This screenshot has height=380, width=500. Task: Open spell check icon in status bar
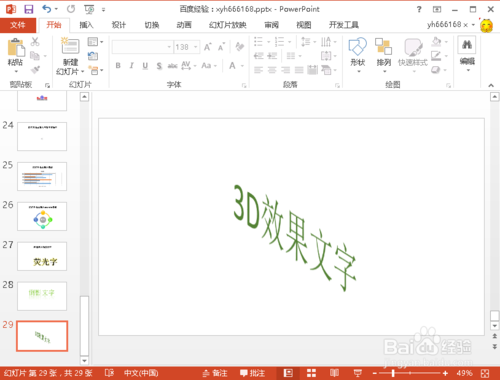point(109,373)
